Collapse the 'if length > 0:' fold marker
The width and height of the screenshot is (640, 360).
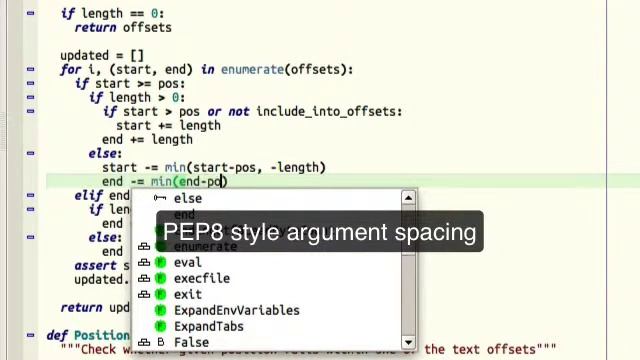[x=30, y=97]
